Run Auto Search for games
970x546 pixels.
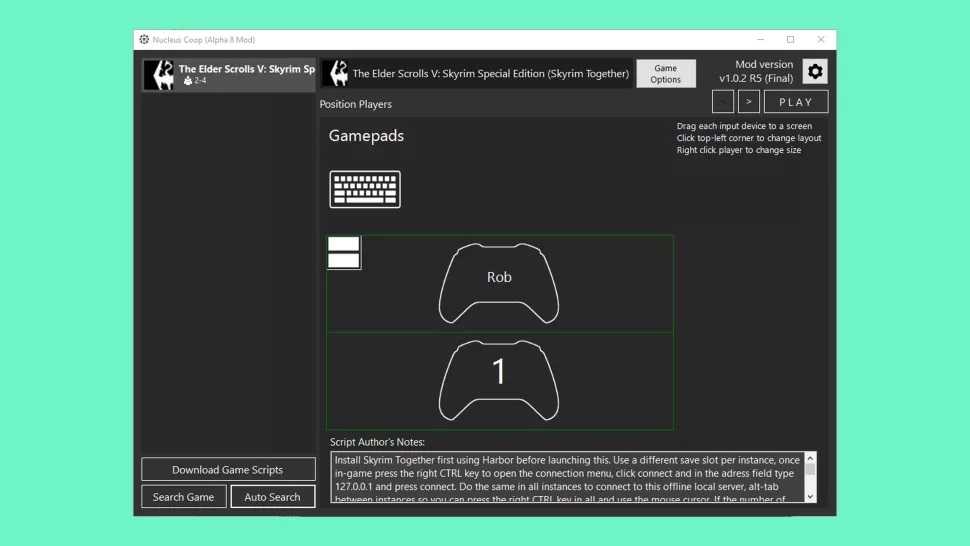pyautogui.click(x=272, y=497)
